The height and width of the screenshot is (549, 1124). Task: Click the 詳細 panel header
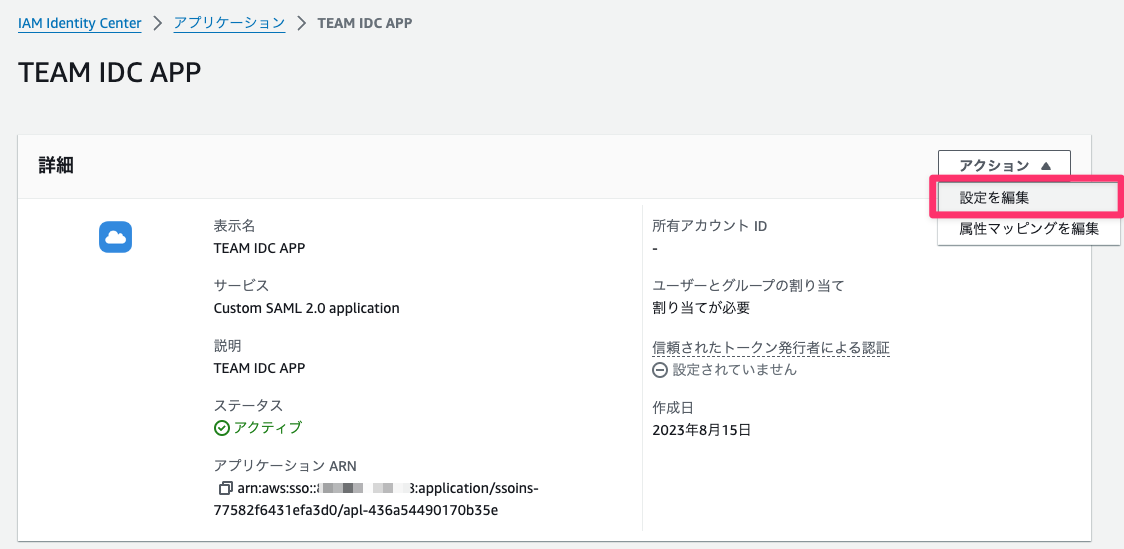pyautogui.click(x=56, y=166)
